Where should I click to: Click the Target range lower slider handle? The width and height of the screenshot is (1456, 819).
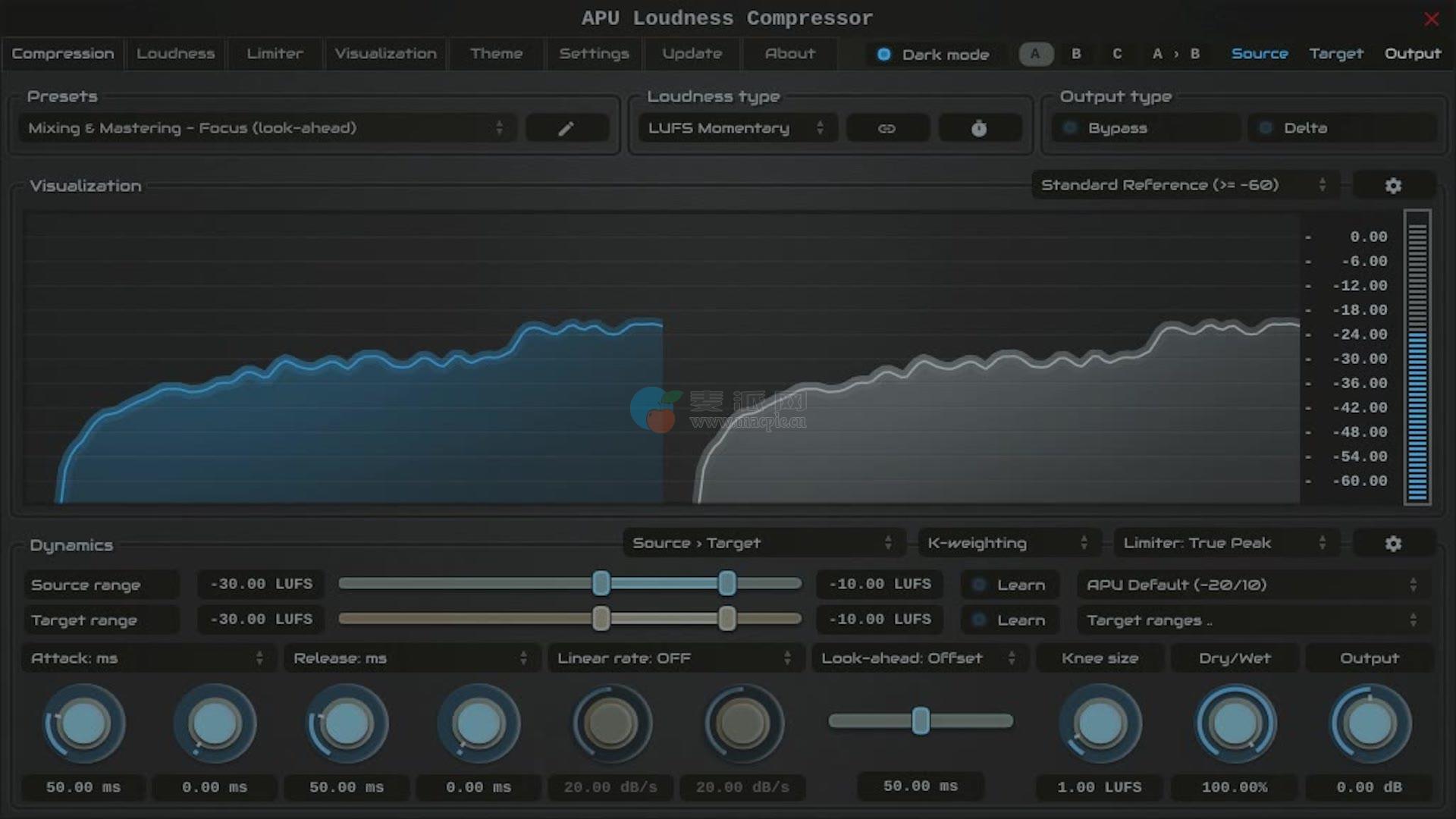click(601, 619)
